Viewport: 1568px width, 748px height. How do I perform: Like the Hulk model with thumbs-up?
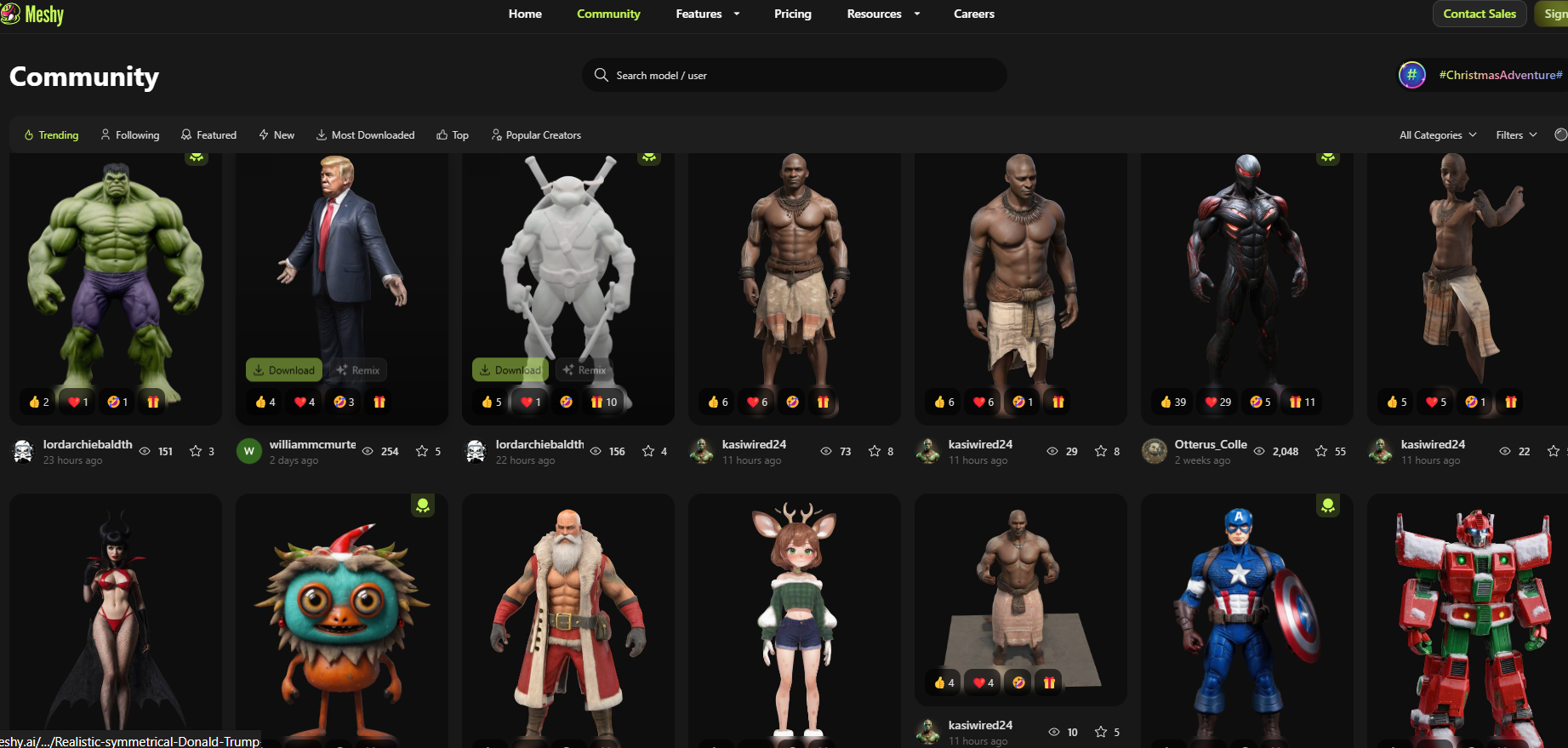39,402
